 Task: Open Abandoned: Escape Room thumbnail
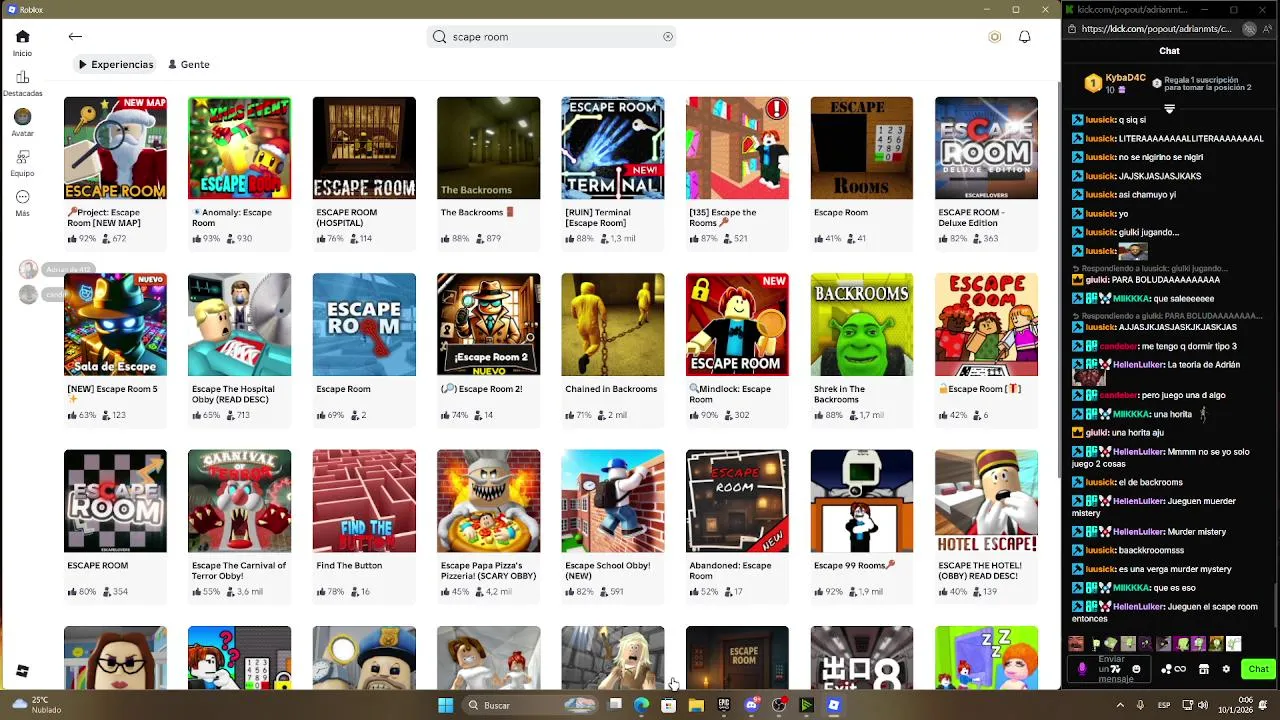click(x=737, y=501)
